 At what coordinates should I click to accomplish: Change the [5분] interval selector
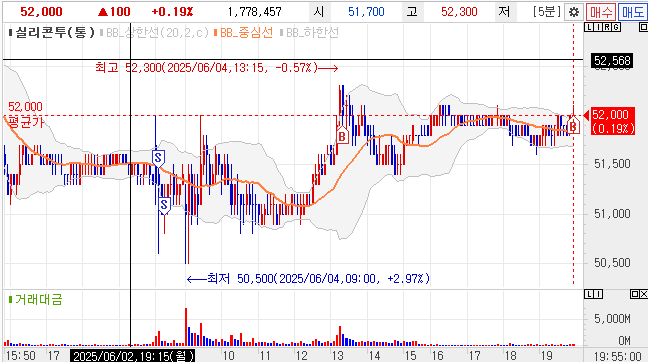pos(546,12)
